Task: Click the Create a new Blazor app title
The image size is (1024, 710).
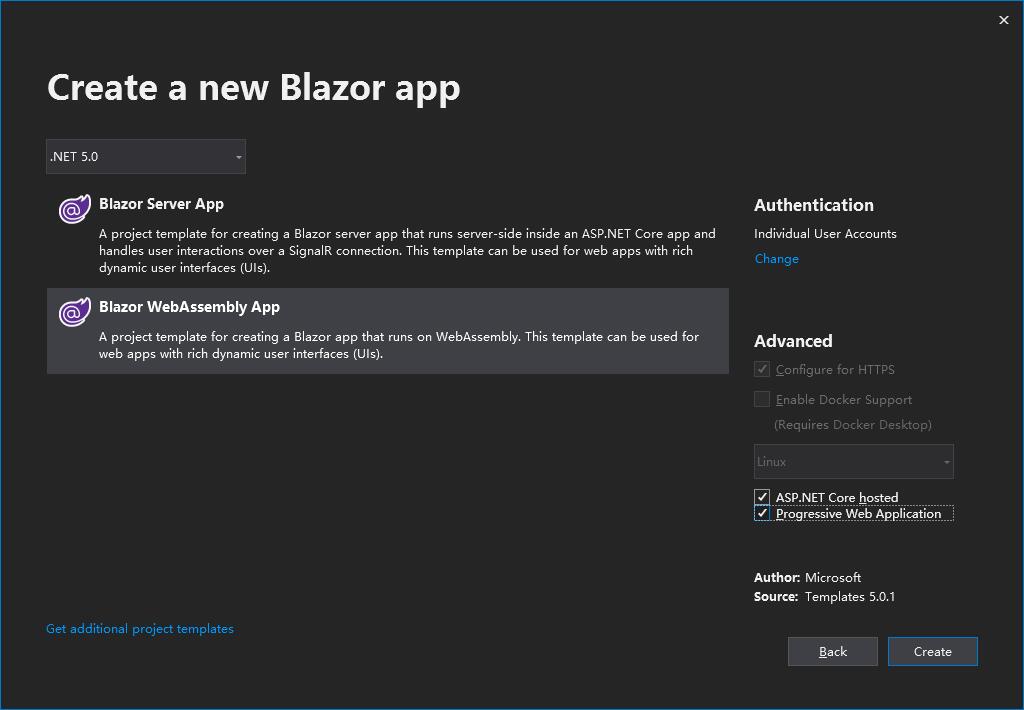Action: pos(253,88)
